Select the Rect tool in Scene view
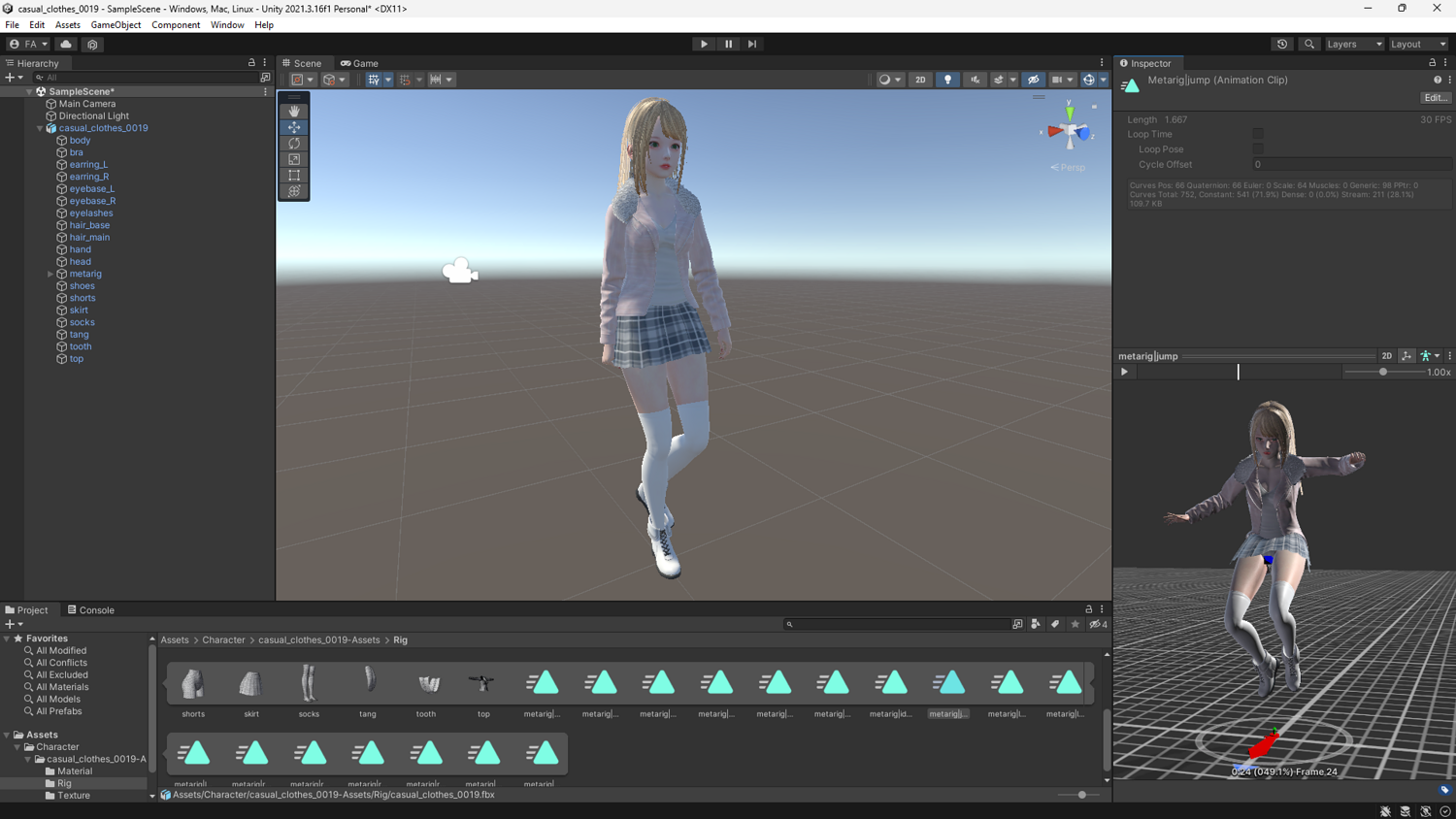 click(x=294, y=176)
